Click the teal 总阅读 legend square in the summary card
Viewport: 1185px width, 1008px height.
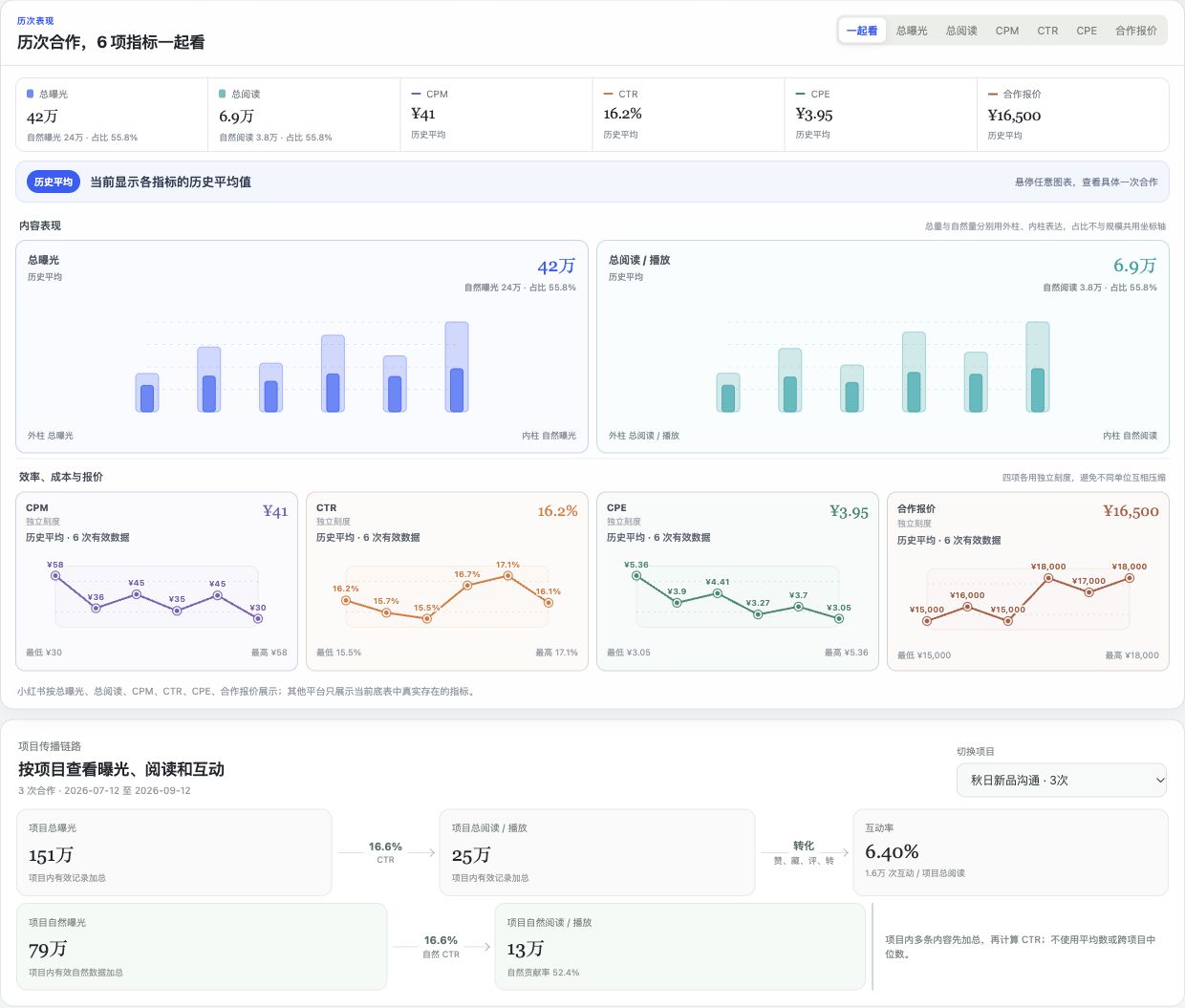tap(223, 94)
